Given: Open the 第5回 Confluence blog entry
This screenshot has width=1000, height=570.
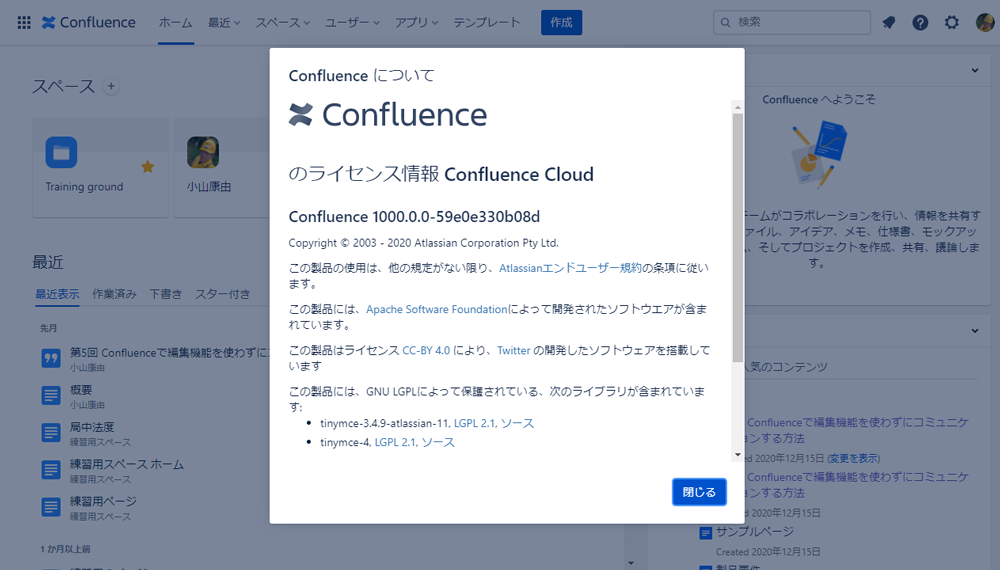Looking at the screenshot, I should click(x=170, y=353).
